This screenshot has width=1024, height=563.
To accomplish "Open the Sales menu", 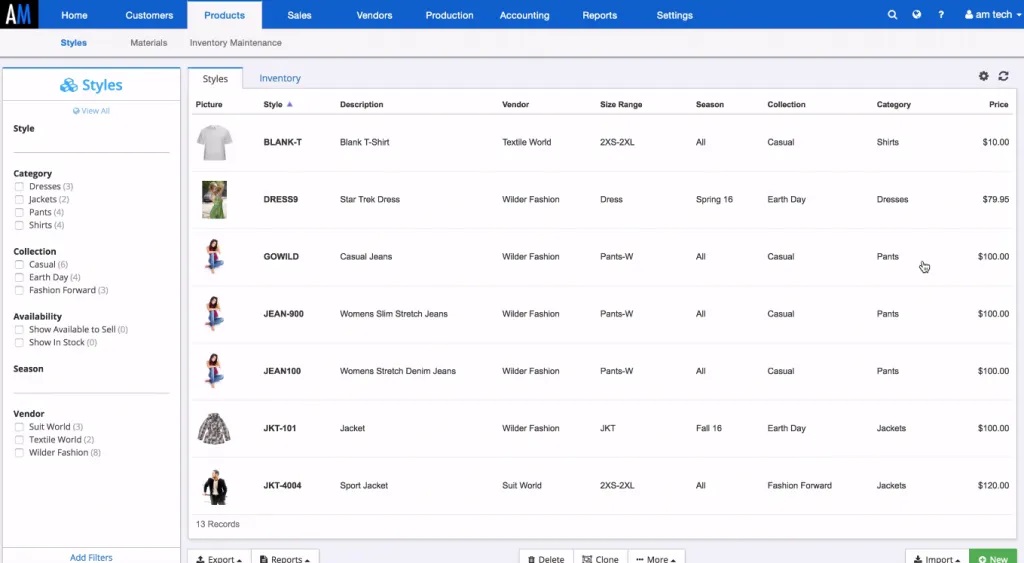I will (299, 15).
